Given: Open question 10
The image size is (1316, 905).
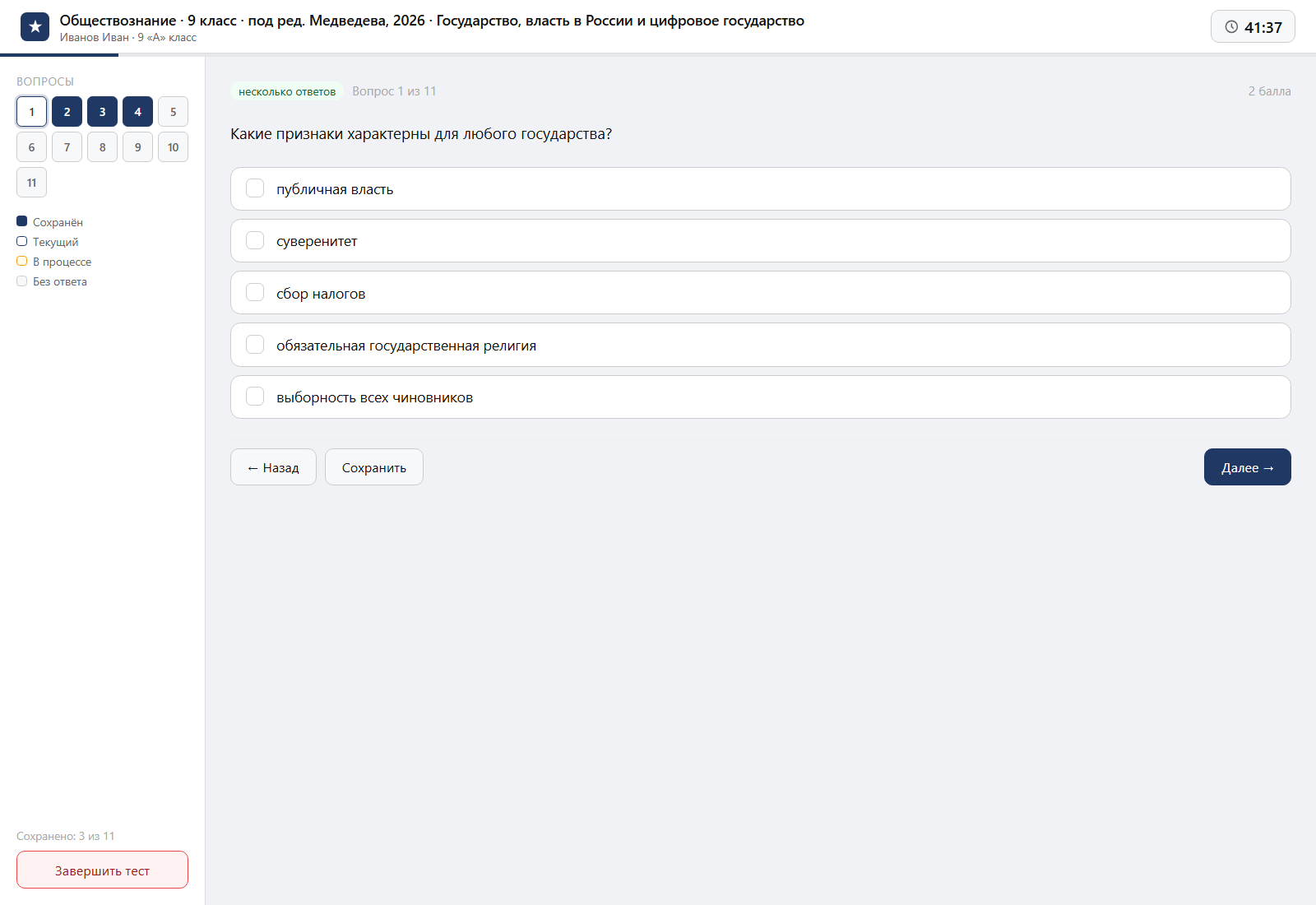Looking at the screenshot, I should (173, 147).
